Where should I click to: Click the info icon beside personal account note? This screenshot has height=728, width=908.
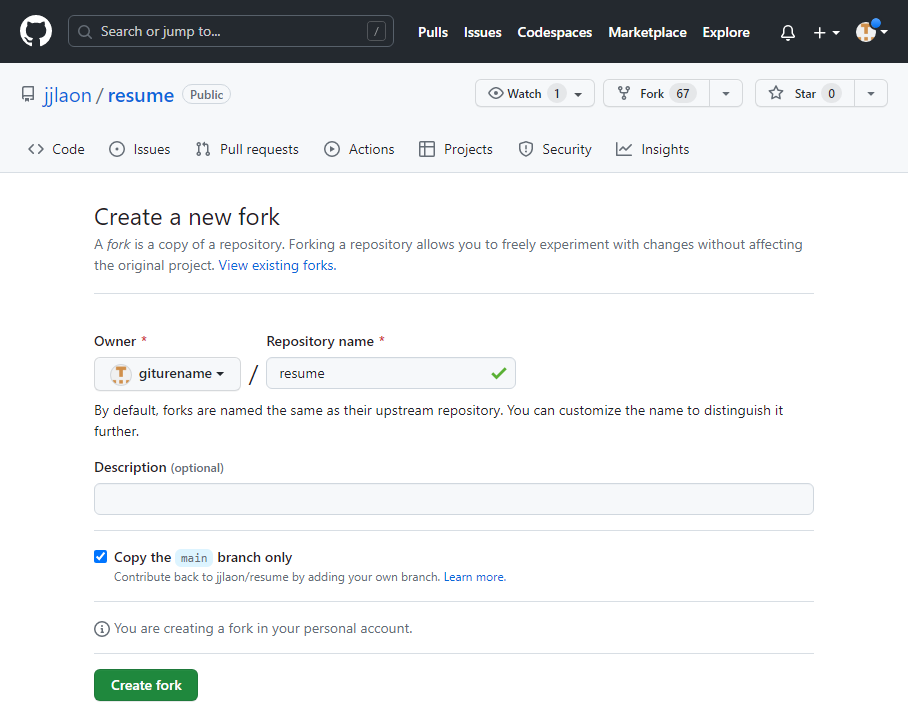tap(102, 629)
